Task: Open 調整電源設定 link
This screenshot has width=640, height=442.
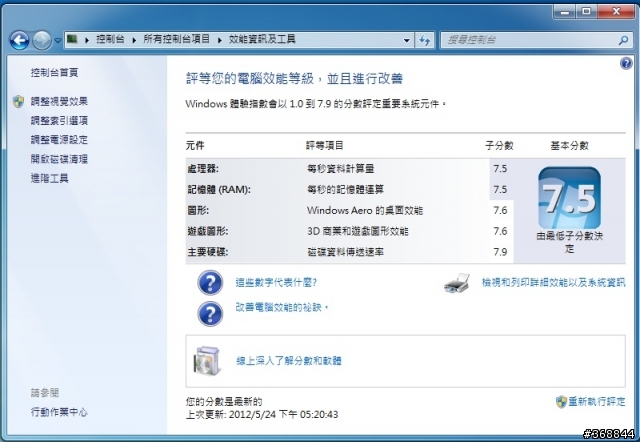Action: [59, 140]
